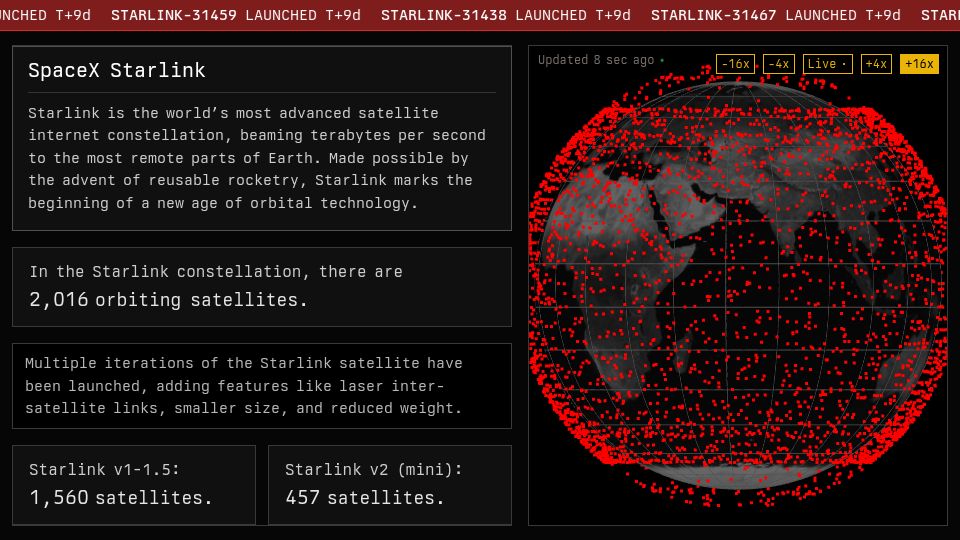Click the 2,016 orbiting satellites count
This screenshot has height=540, width=960.
click(x=168, y=299)
